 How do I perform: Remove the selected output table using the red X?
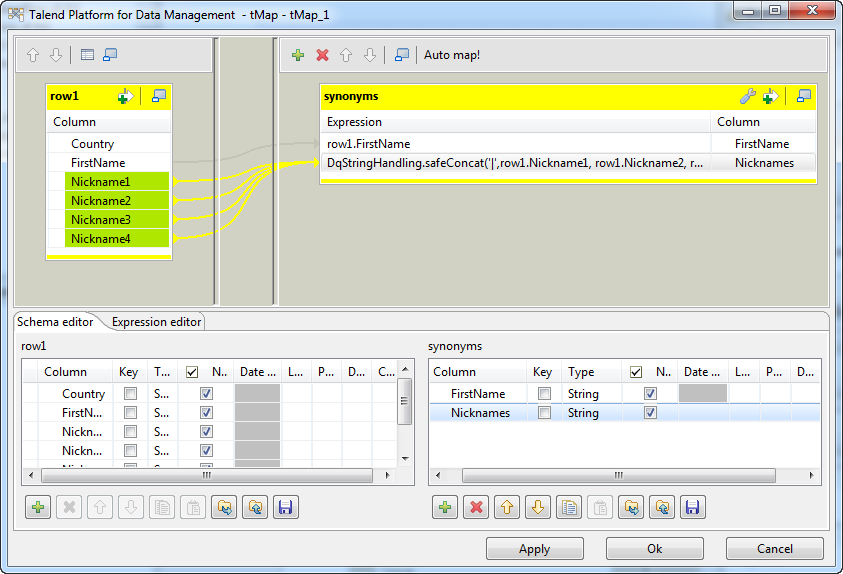(322, 55)
